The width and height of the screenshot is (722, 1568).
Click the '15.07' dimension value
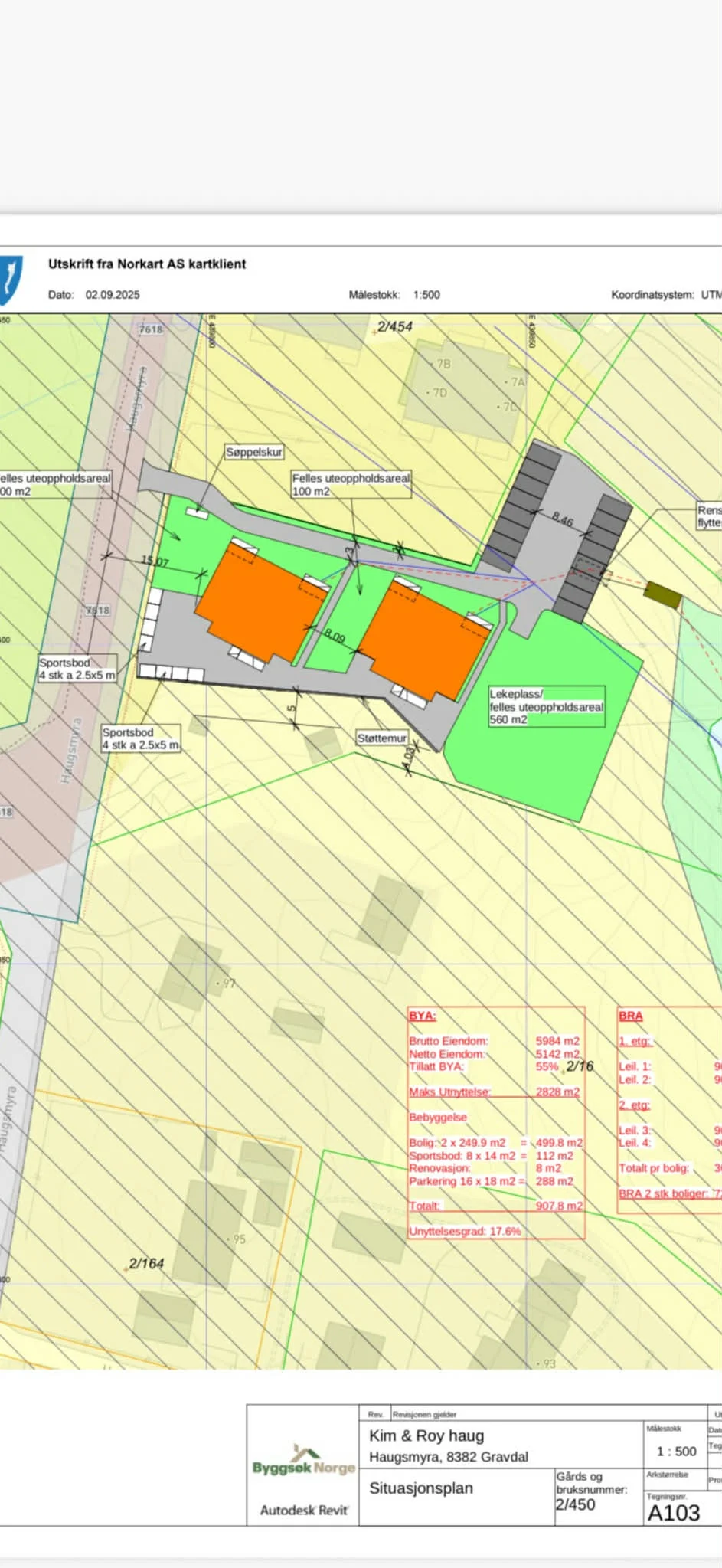155,561
